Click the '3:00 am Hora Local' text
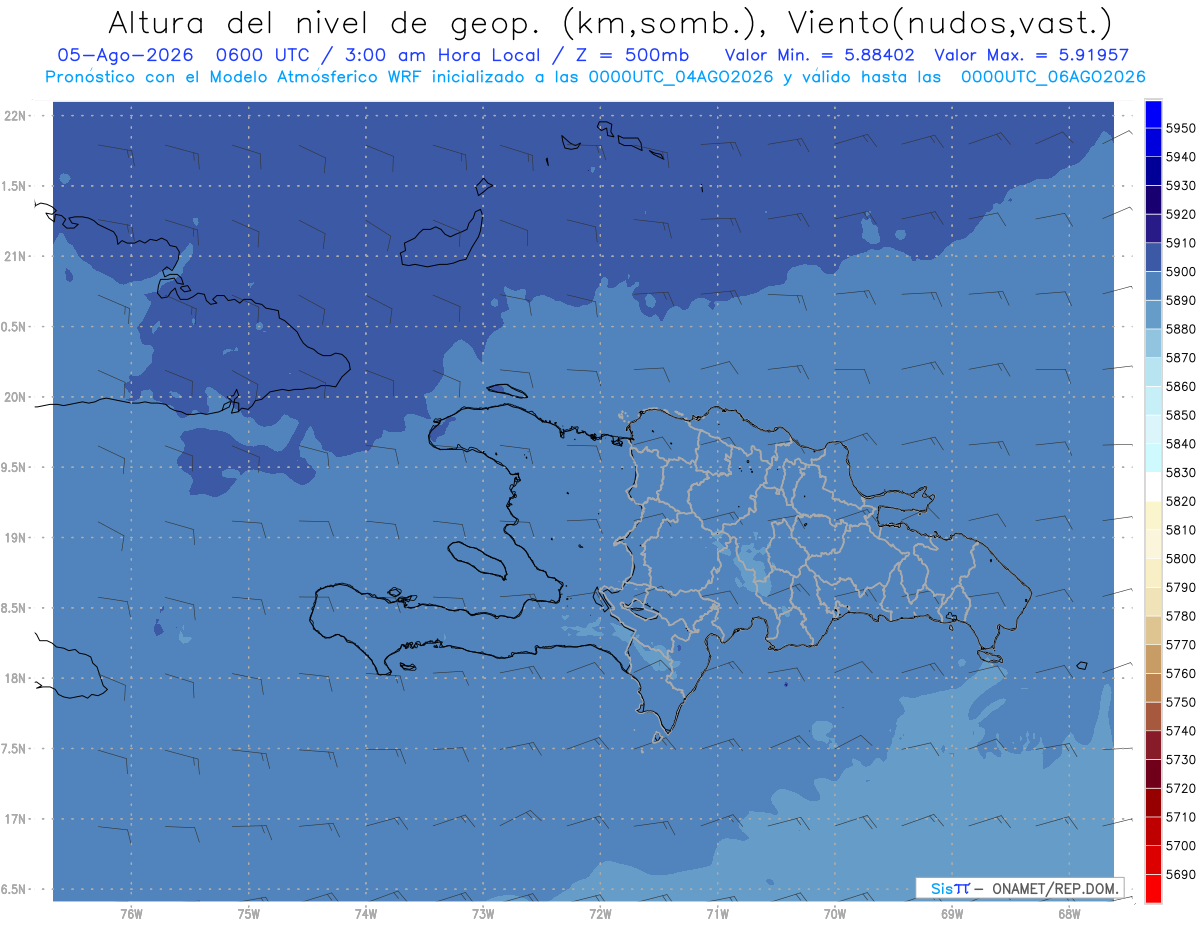1200x927 pixels. (x=442, y=56)
